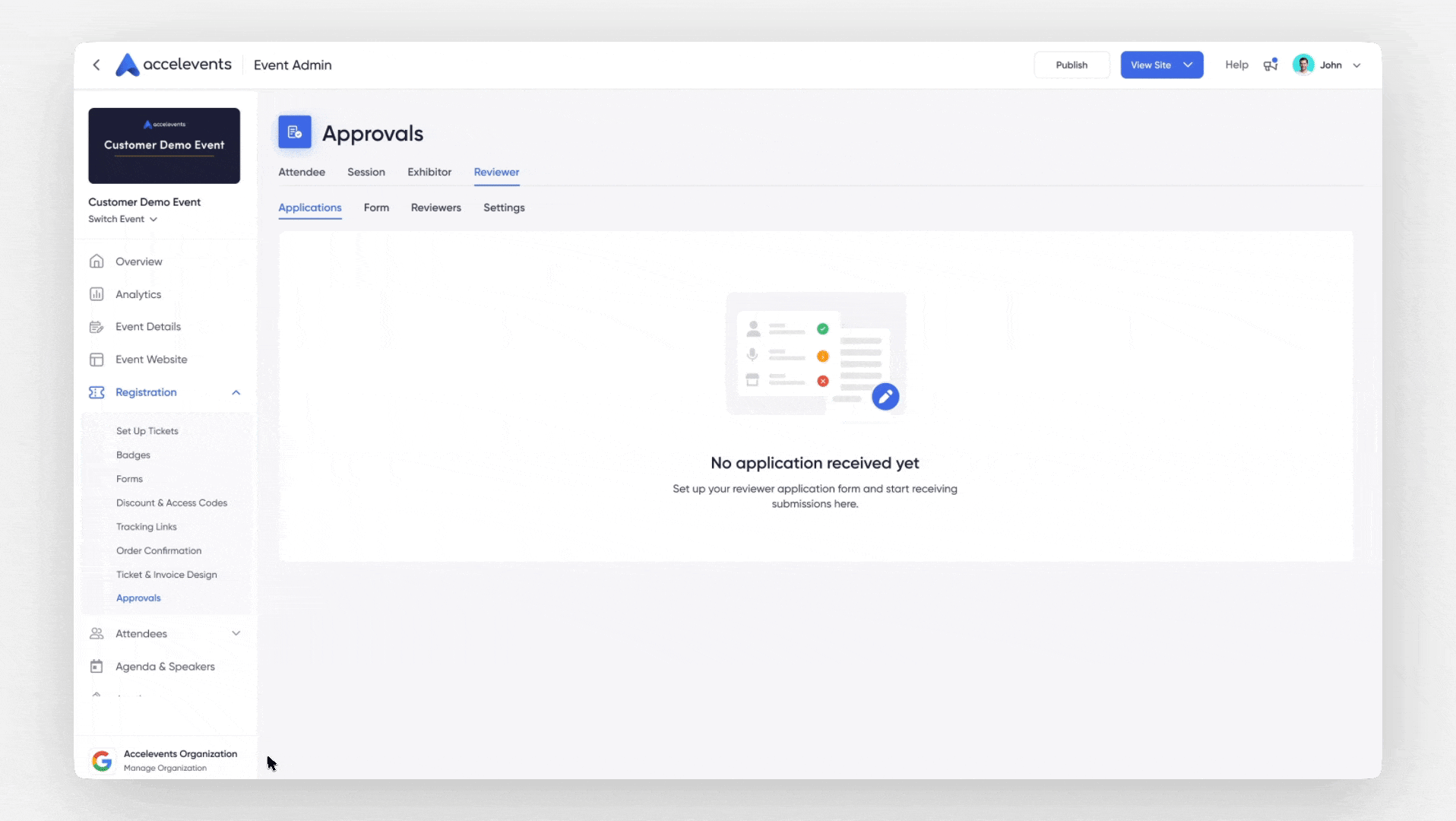
Task: Select the Event Website layout icon
Action: click(x=97, y=360)
